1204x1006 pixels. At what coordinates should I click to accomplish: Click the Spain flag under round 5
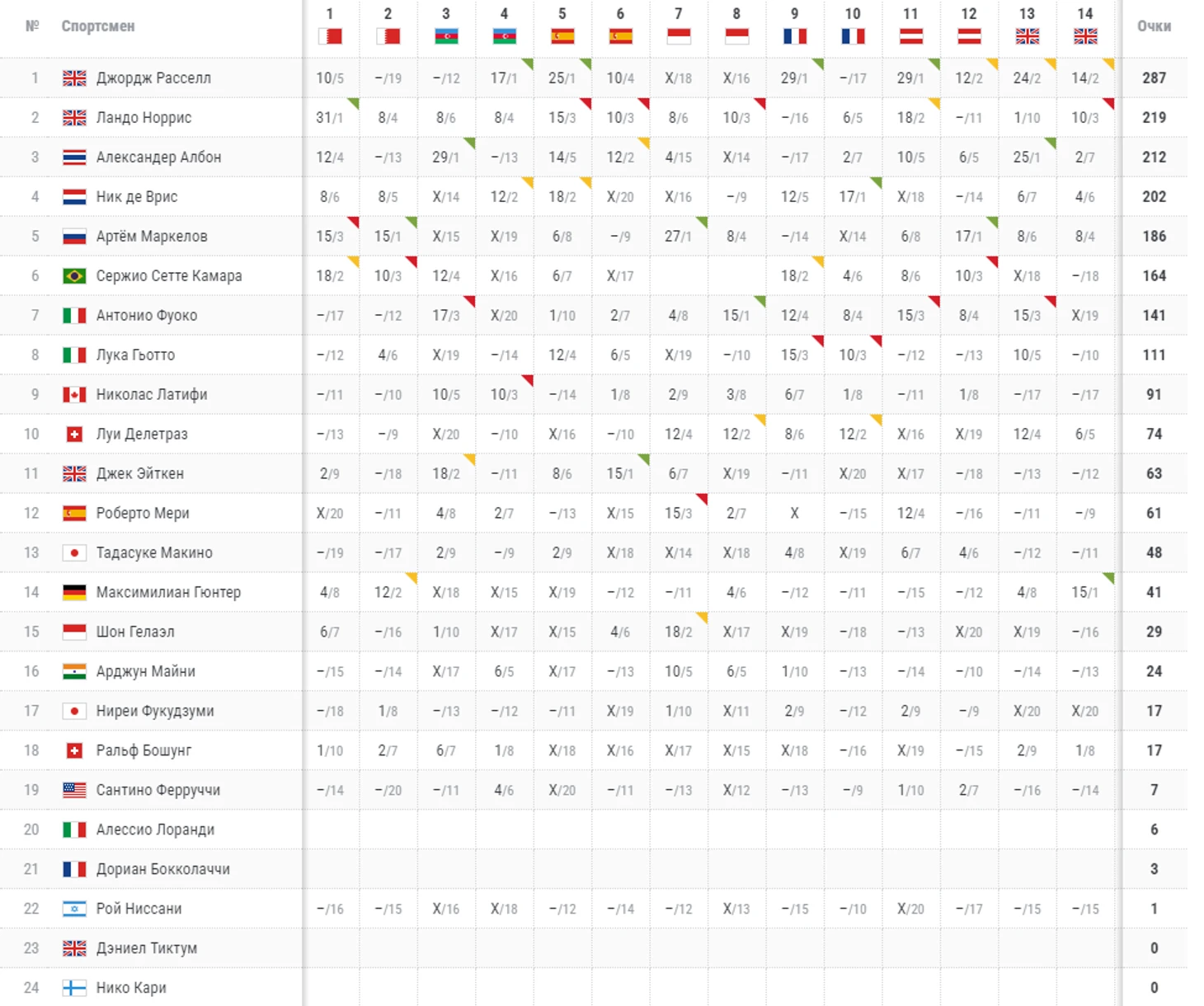[x=562, y=36]
